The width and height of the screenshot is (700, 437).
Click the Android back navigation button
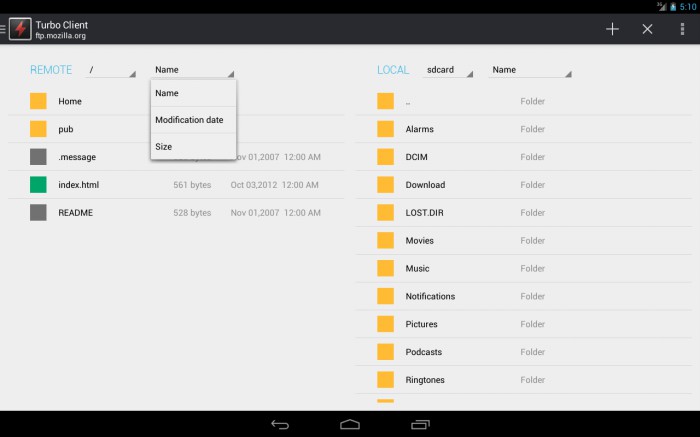point(280,425)
